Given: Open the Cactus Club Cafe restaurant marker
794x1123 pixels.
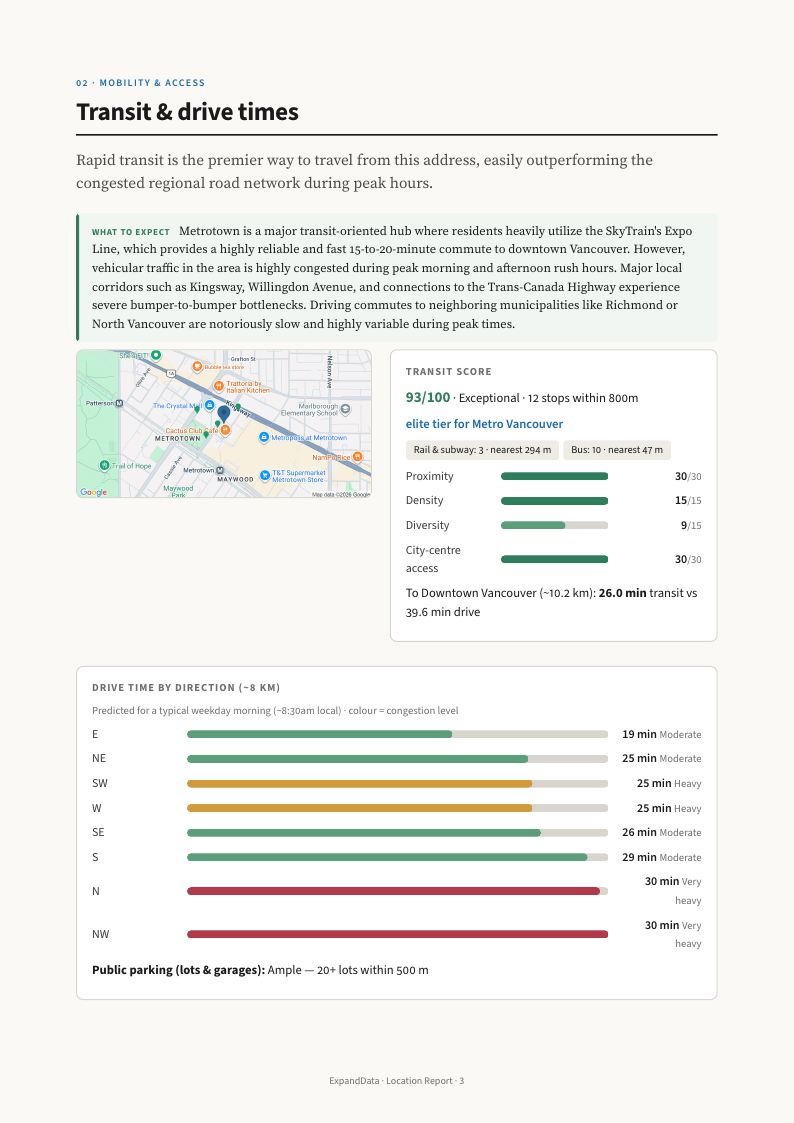Looking at the screenshot, I should click(226, 430).
